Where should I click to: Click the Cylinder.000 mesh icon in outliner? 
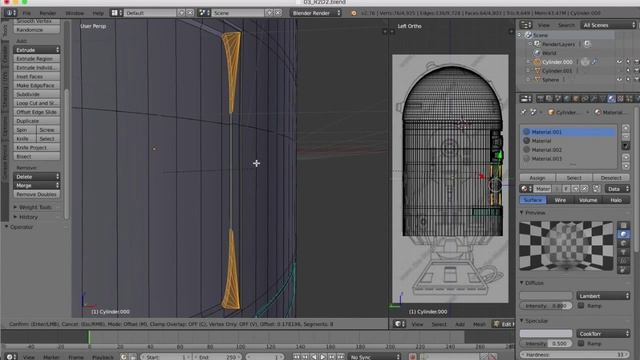click(x=537, y=62)
